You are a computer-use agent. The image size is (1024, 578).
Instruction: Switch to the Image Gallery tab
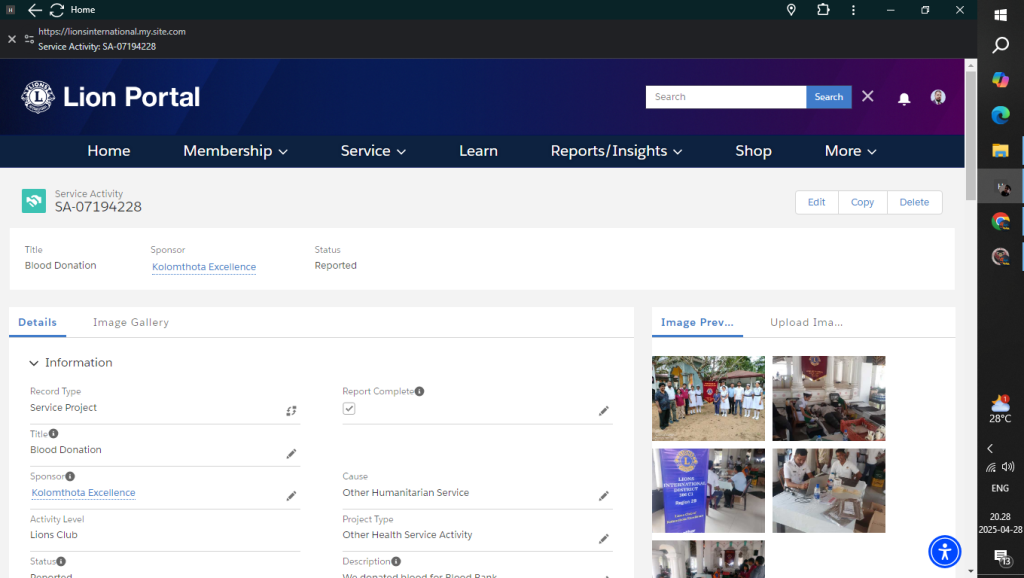[131, 322]
